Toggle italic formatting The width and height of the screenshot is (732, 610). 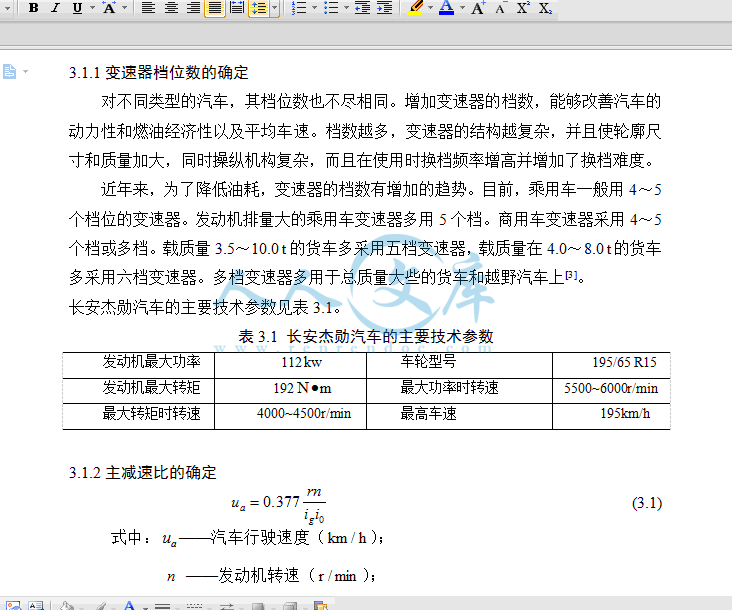(56, 7)
